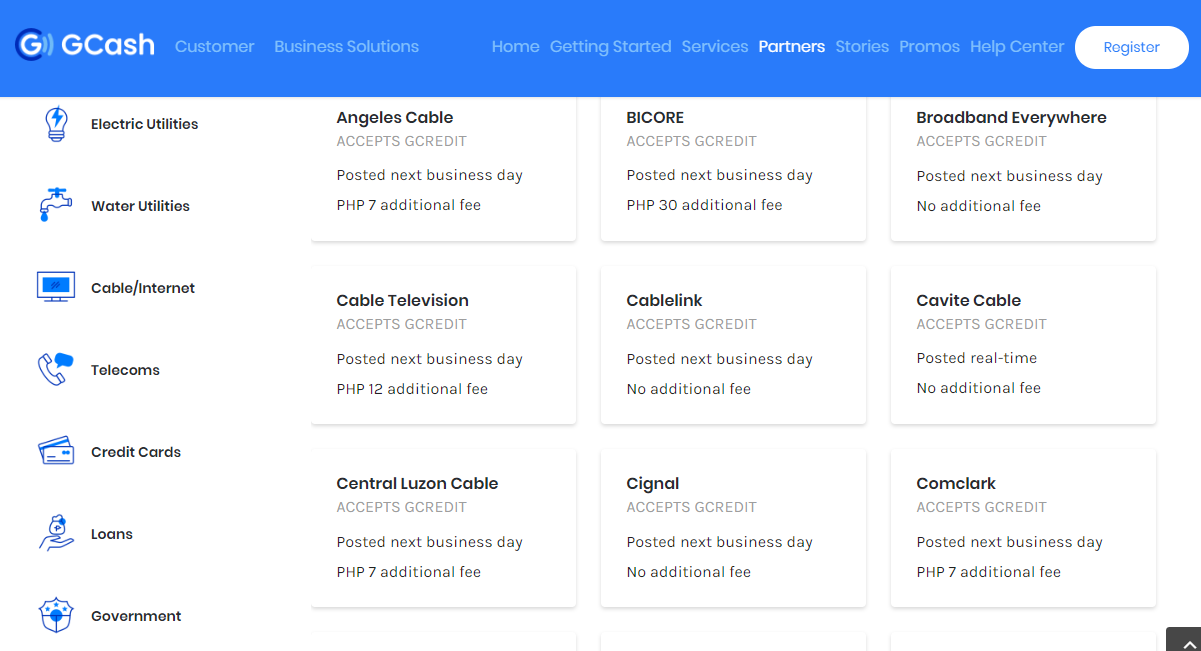Switch to the Customer section
The image size is (1201, 651).
pos(214,46)
